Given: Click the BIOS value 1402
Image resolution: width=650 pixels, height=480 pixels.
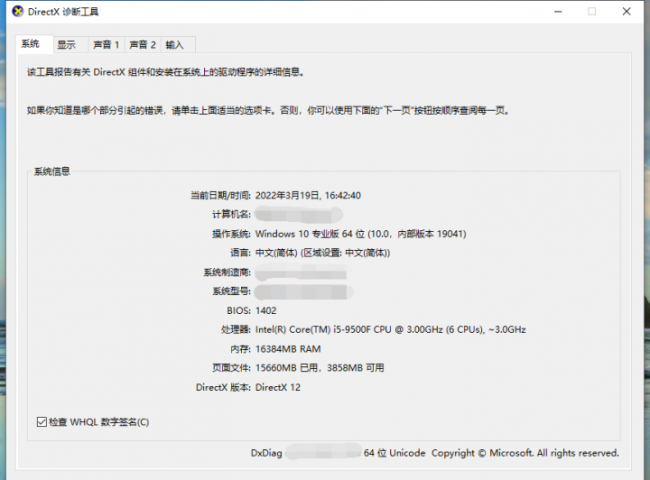Looking at the screenshot, I should point(266,310).
